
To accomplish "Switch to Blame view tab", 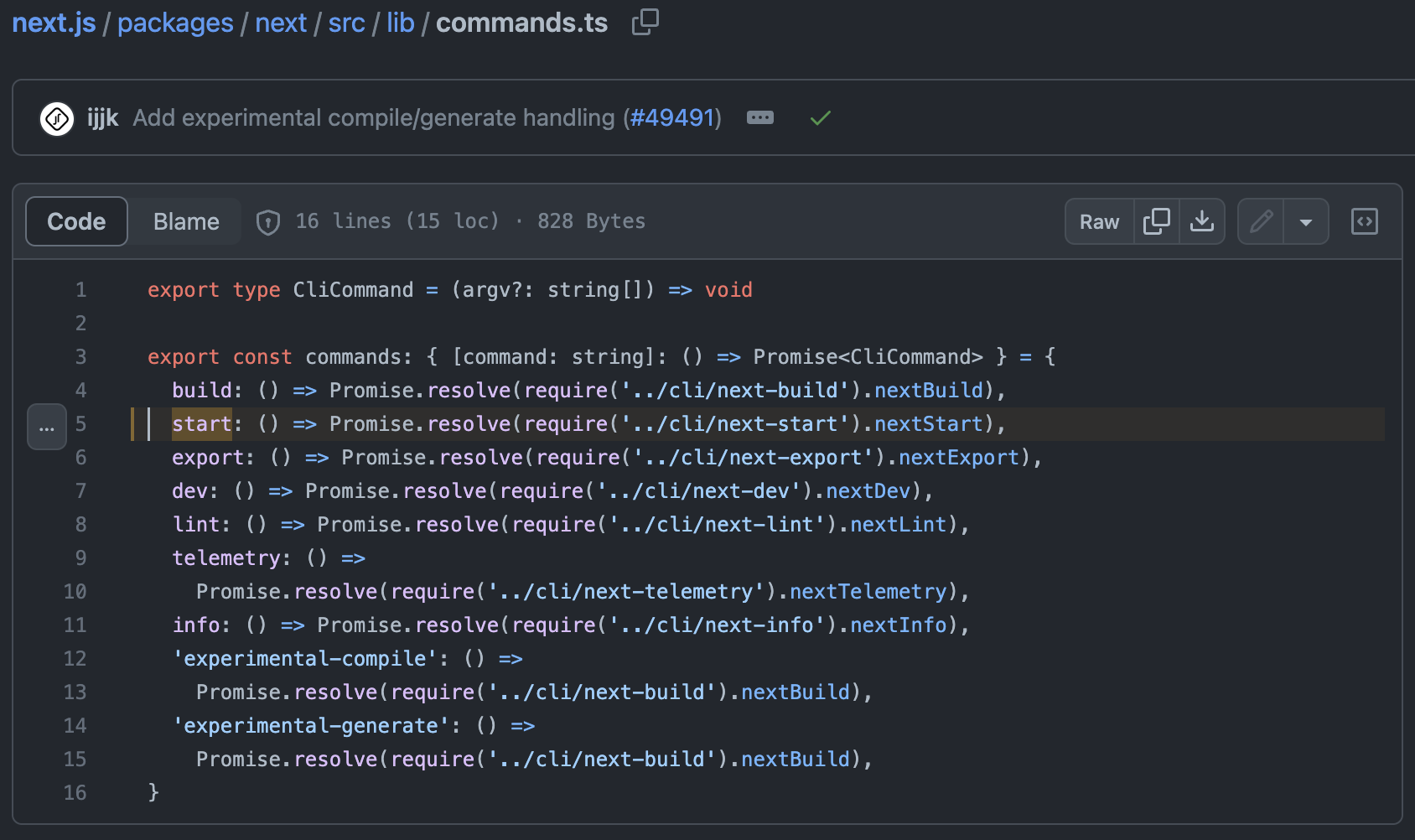I will 186,221.
